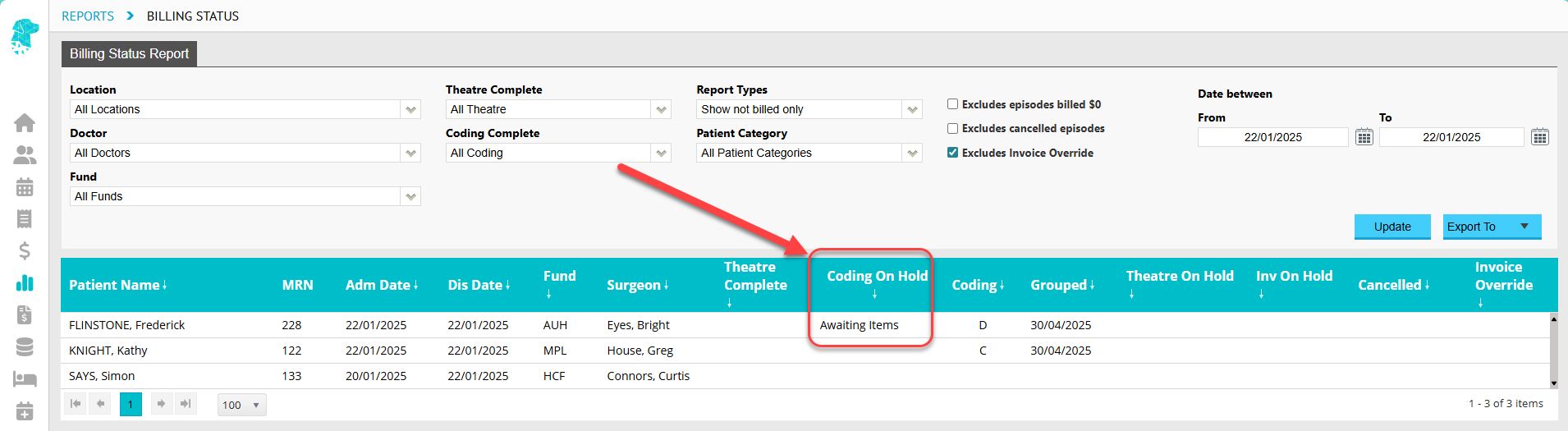Enable Excludes episodes billed $0 checkbox
Screen dimensions: 1568x431
tap(952, 104)
